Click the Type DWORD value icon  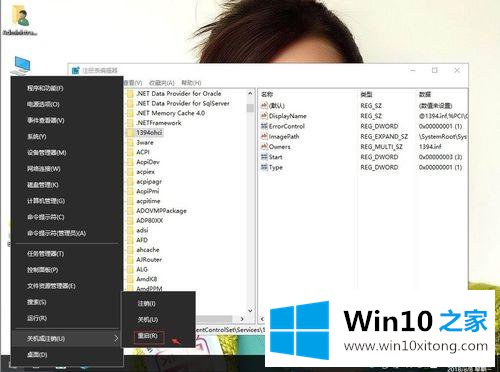point(264,167)
